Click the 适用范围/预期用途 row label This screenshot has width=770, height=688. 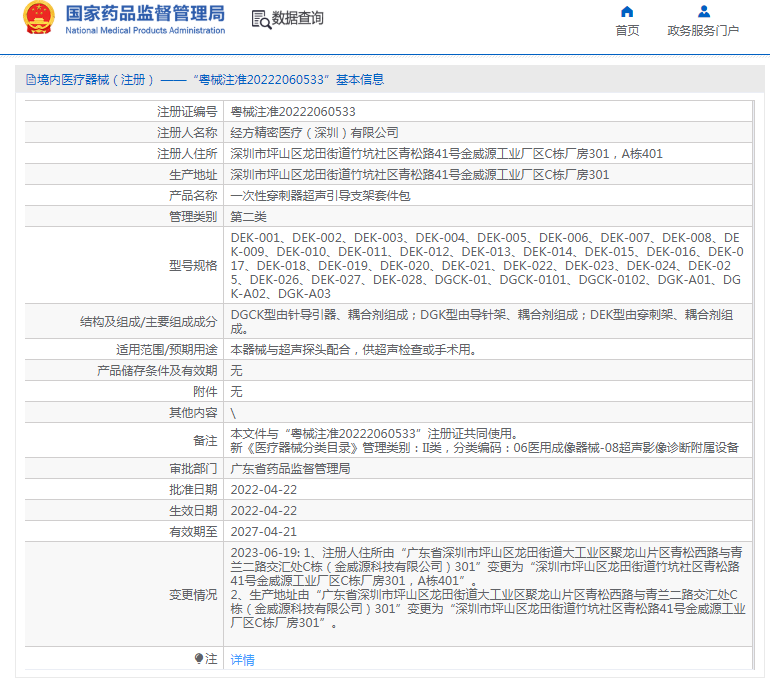click(x=166, y=350)
